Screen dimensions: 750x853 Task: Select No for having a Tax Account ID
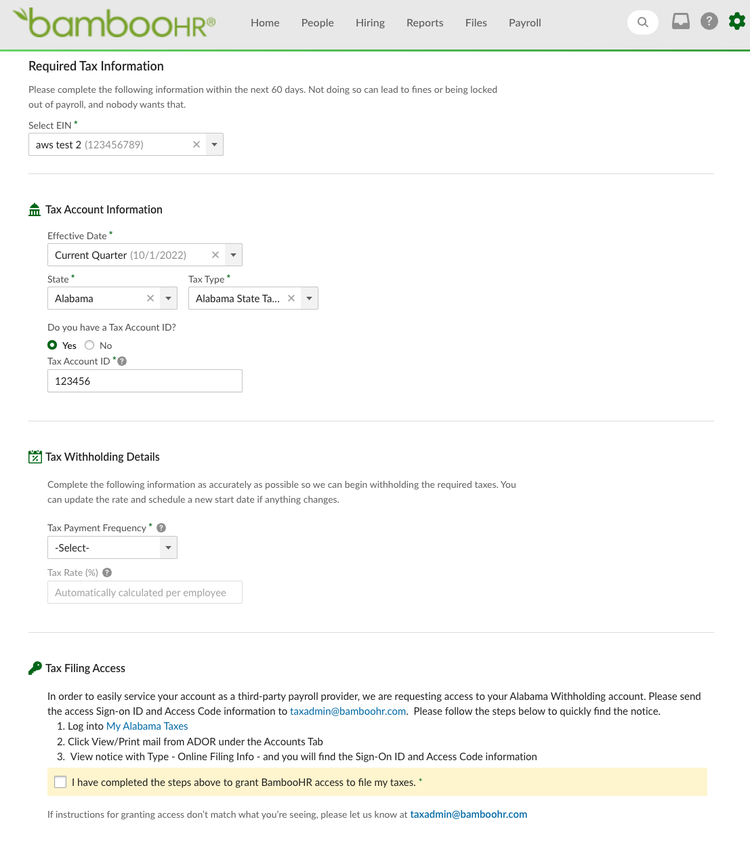coord(89,345)
